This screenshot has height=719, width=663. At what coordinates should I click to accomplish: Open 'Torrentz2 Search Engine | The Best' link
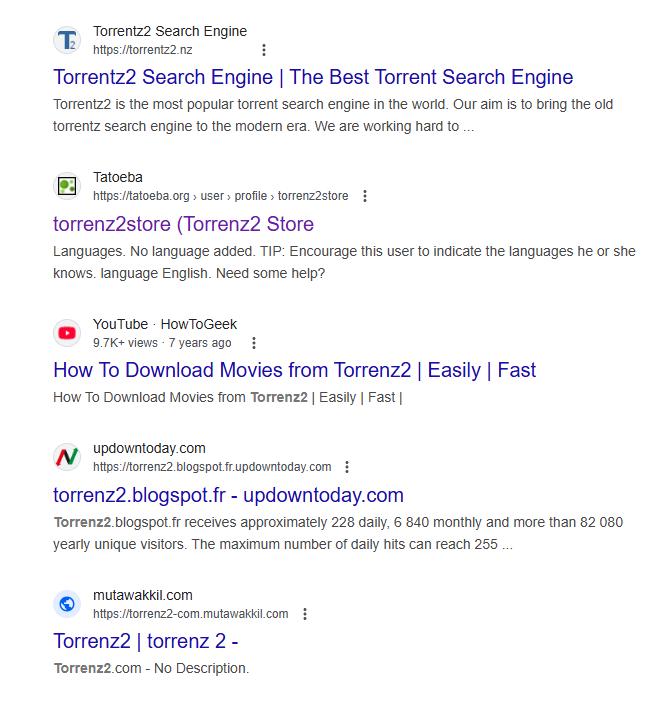pyautogui.click(x=313, y=77)
